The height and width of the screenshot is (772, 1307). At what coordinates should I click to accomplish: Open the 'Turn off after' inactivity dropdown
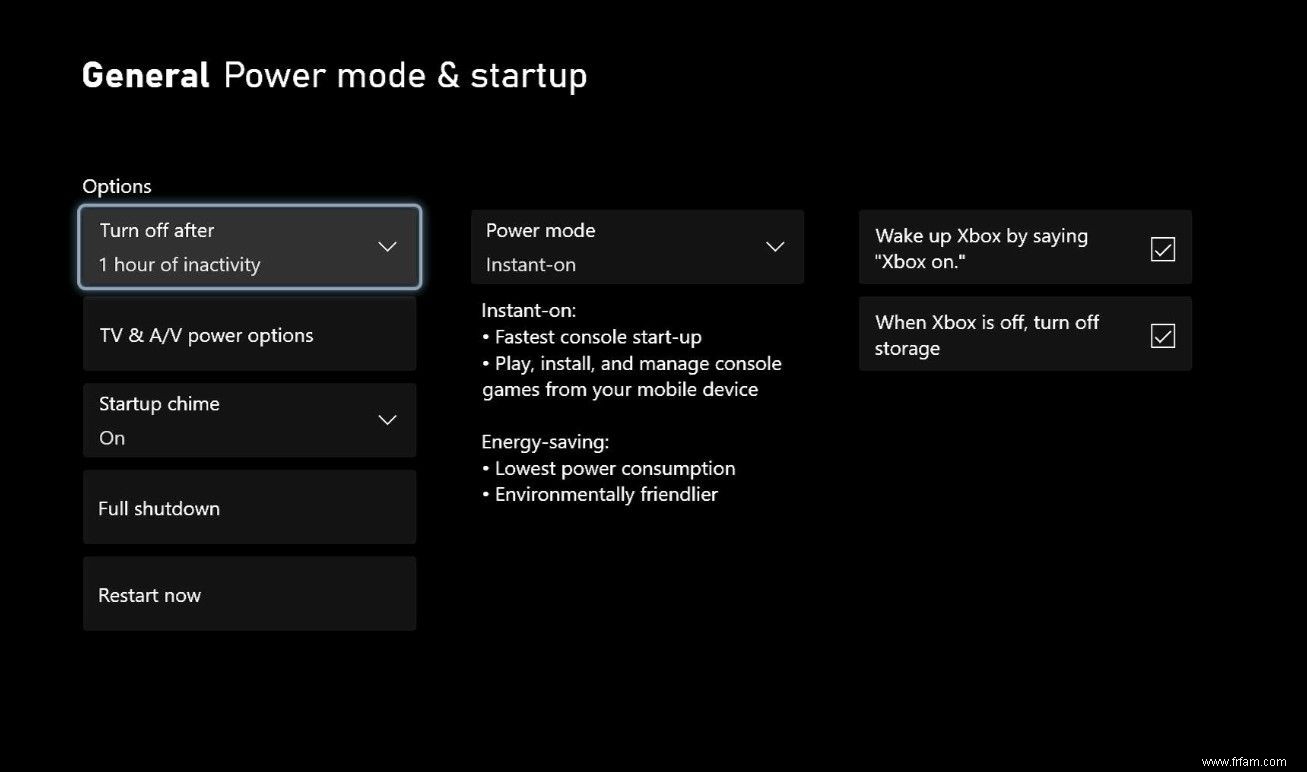coord(249,247)
